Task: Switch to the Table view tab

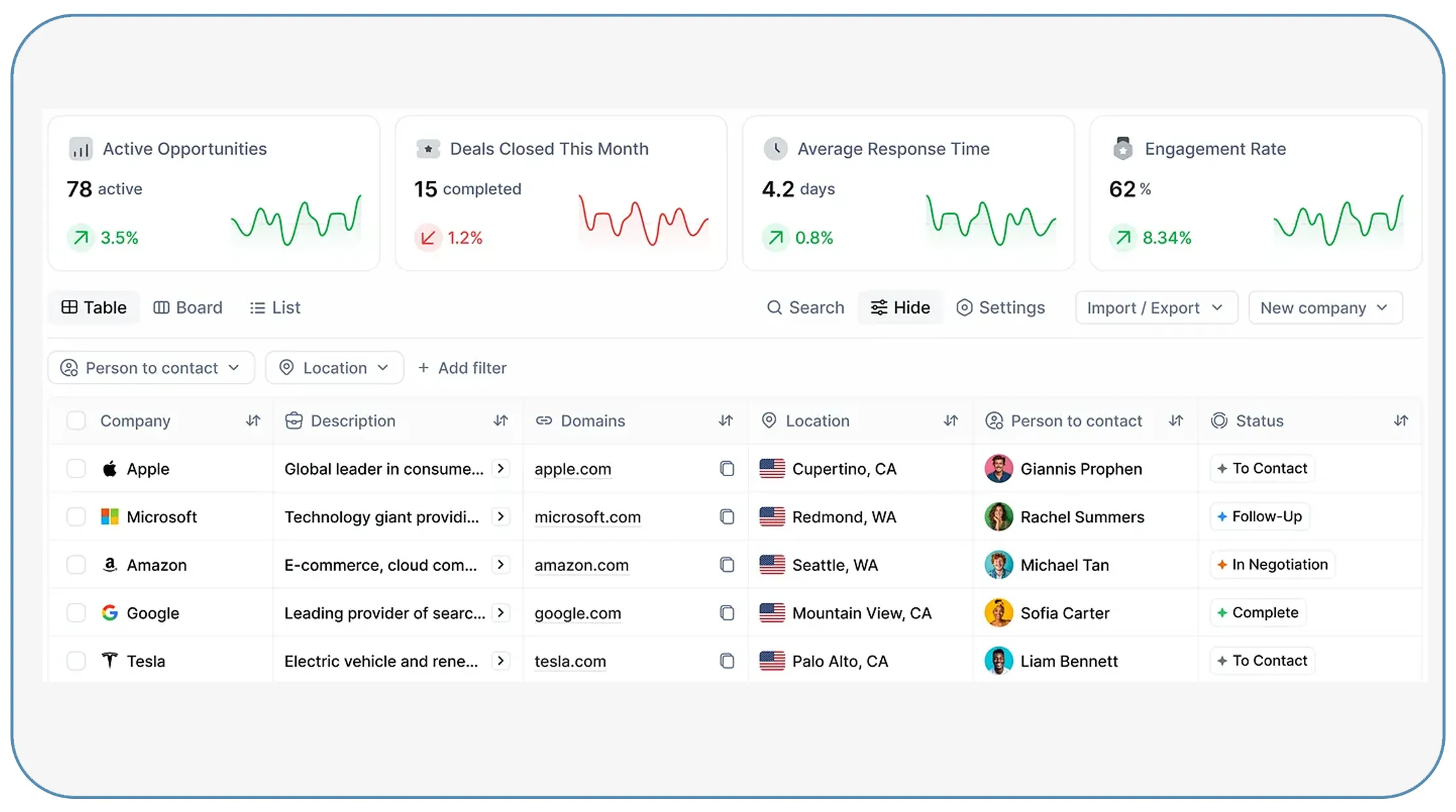Action: tap(94, 308)
